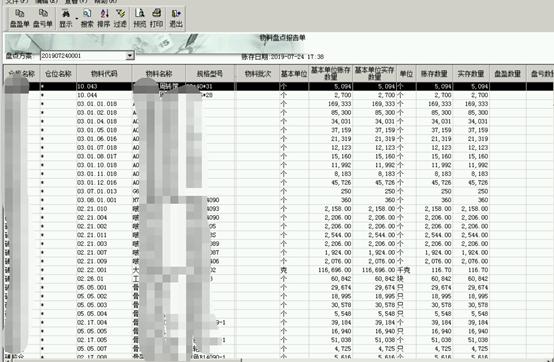This screenshot has width=554, height=362.
Task: Open the 盘盈单 (inventory surplus) toolbar icon
Action: click(x=19, y=18)
